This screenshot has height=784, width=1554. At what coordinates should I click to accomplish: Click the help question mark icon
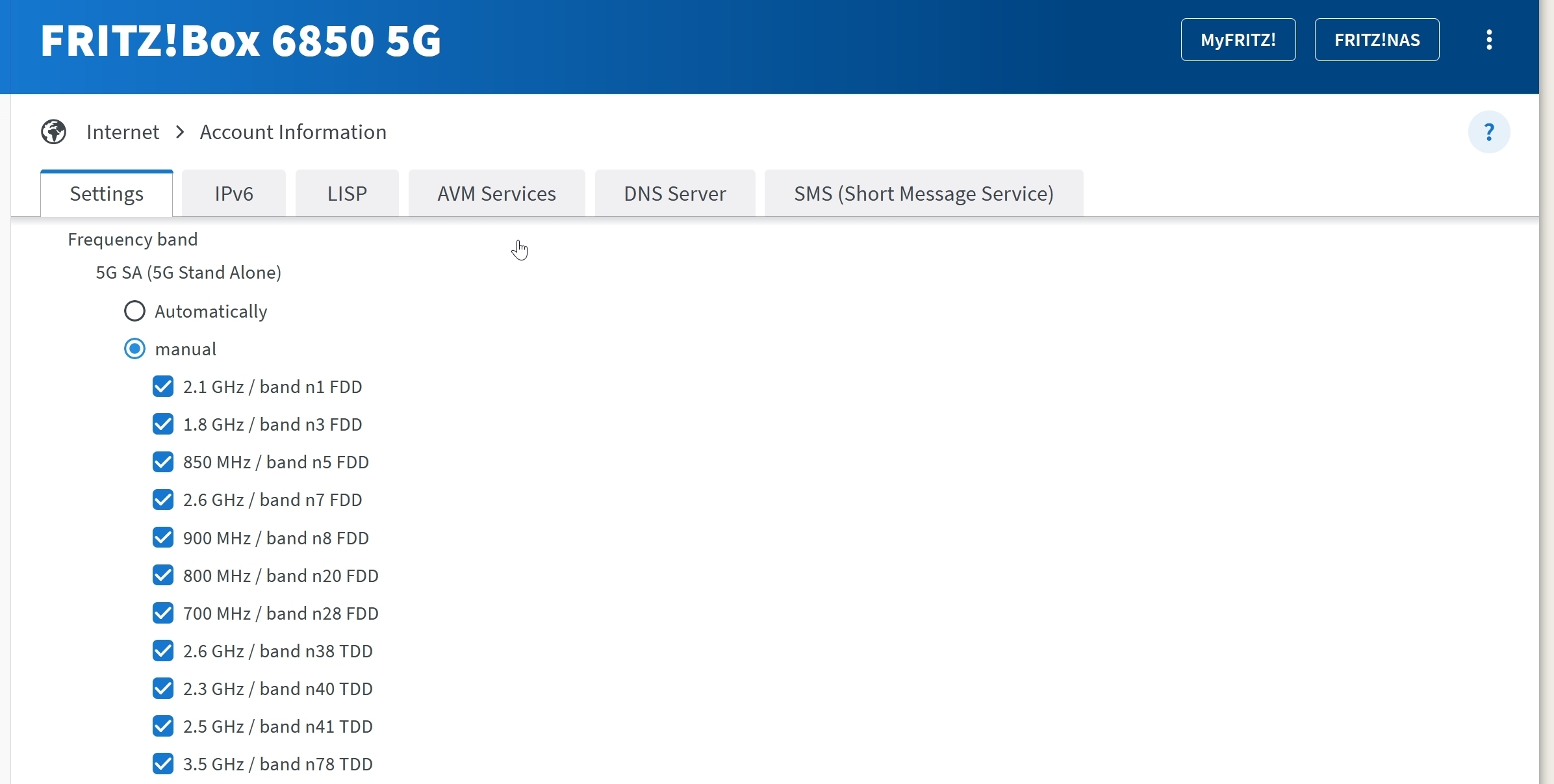(x=1489, y=132)
